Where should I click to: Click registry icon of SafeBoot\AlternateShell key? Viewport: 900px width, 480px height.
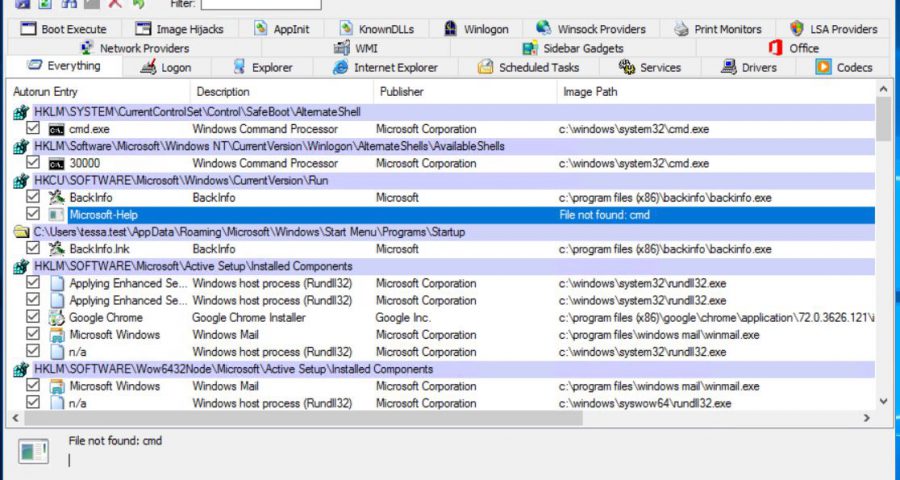[21, 112]
